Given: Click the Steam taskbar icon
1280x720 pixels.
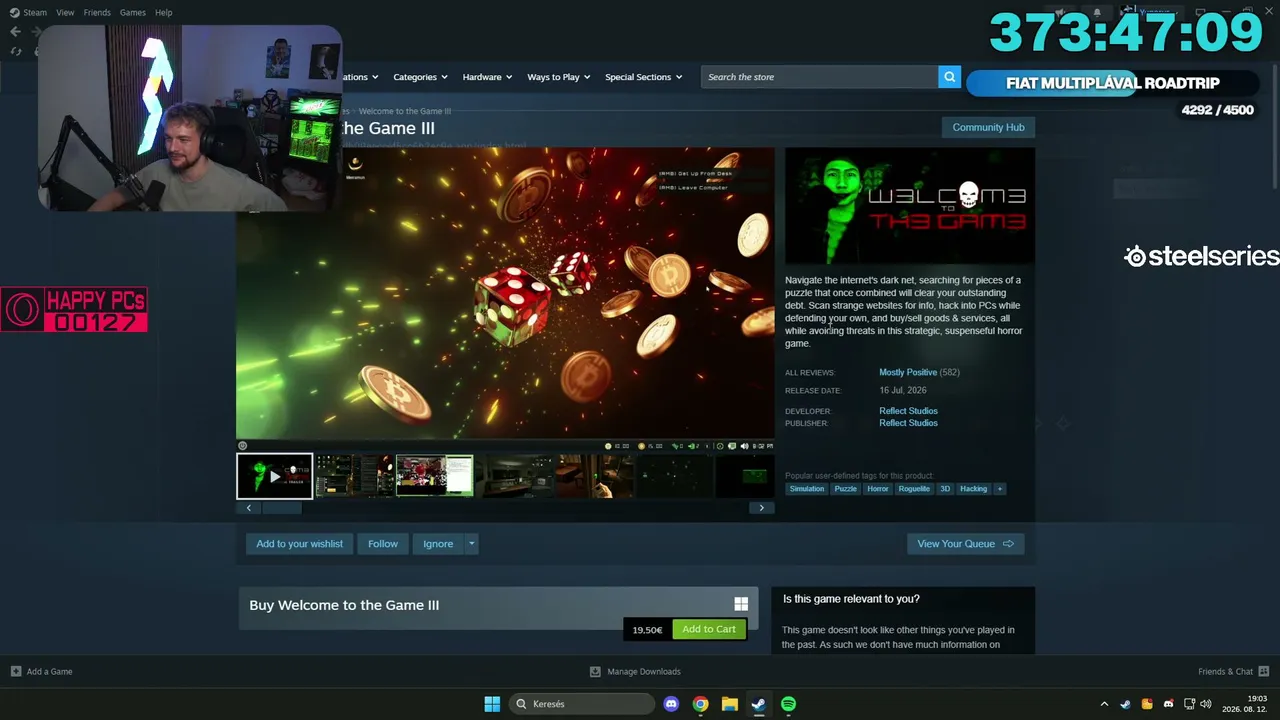Looking at the screenshot, I should pos(759,704).
